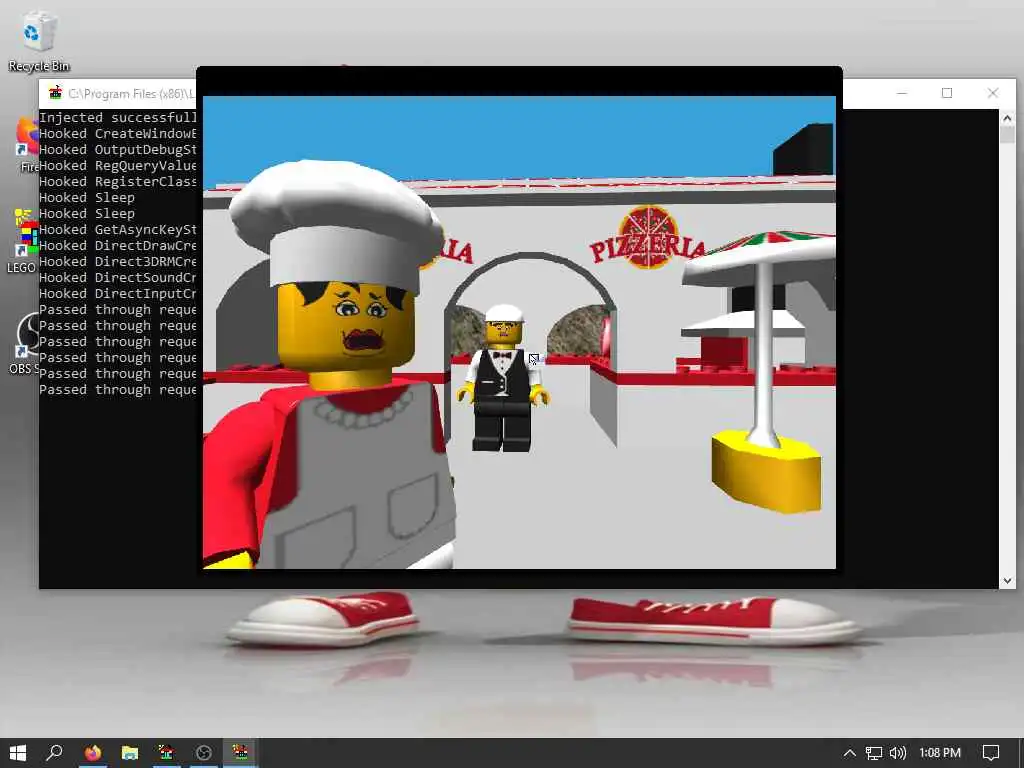This screenshot has width=1024, height=768.
Task: Close the console window
Action: pos(993,93)
